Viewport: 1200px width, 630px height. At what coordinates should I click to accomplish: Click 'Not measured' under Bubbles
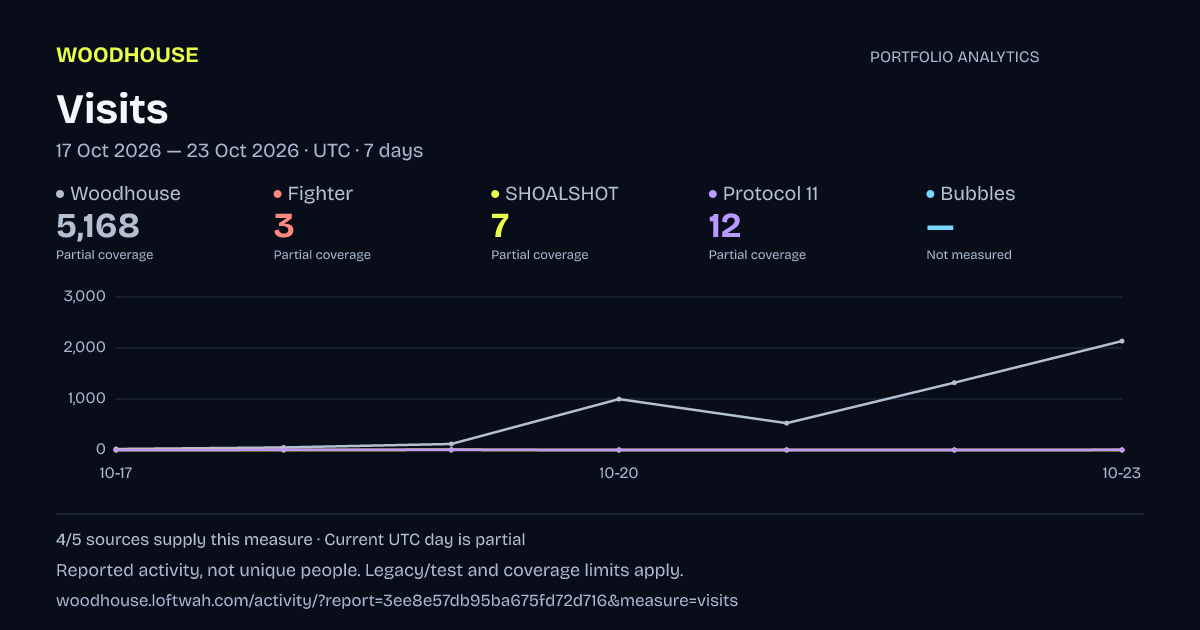point(969,255)
